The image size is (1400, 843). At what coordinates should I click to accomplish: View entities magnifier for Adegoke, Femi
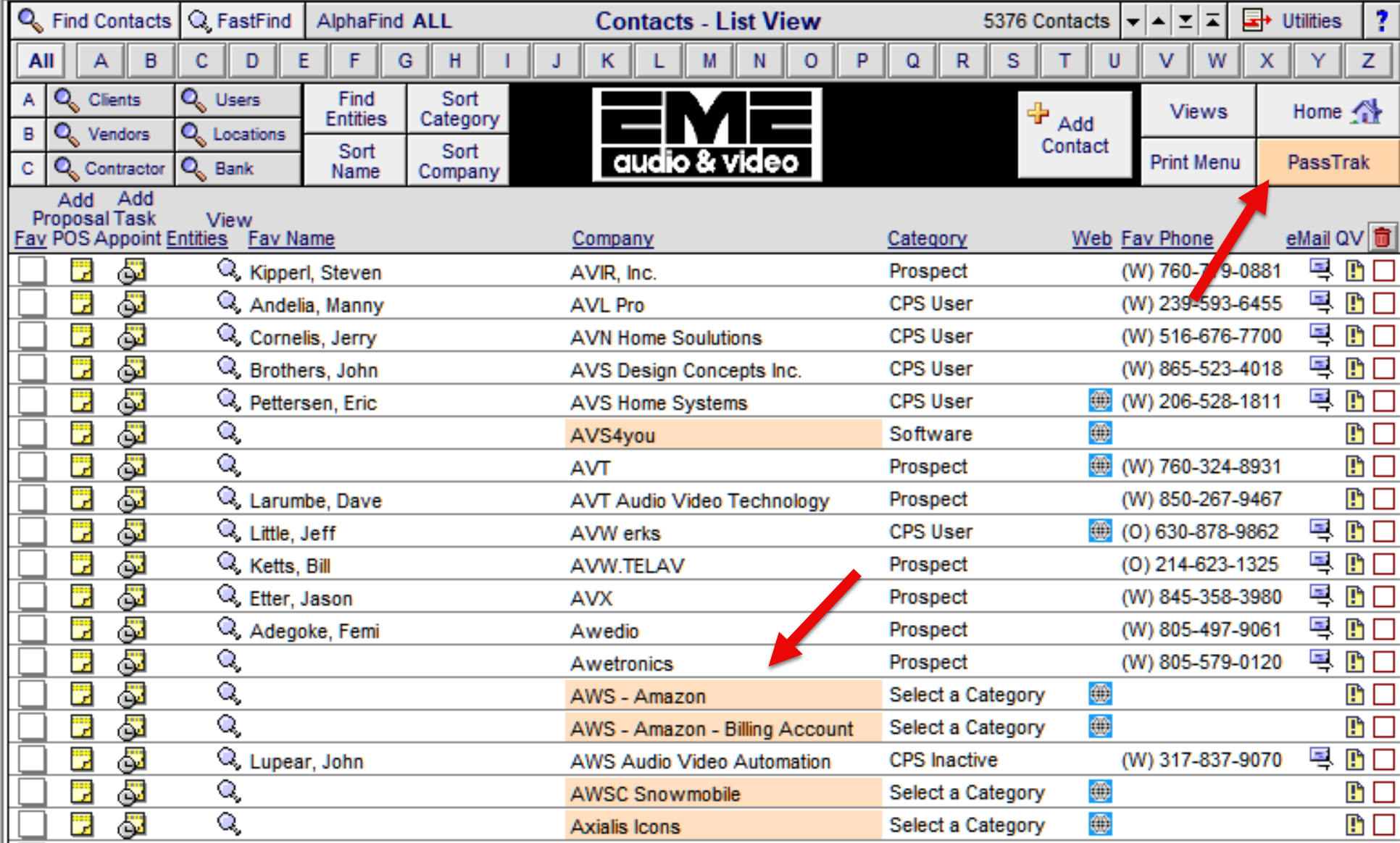(228, 629)
